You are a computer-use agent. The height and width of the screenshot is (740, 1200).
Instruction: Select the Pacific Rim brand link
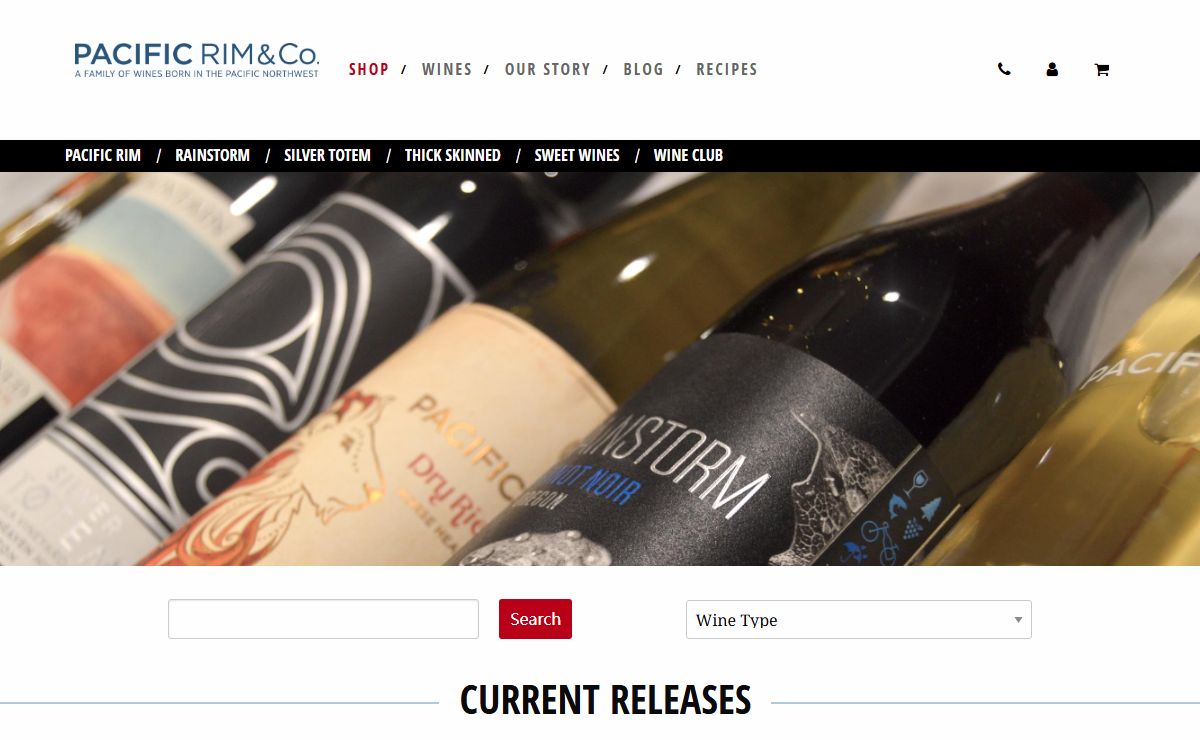103,155
